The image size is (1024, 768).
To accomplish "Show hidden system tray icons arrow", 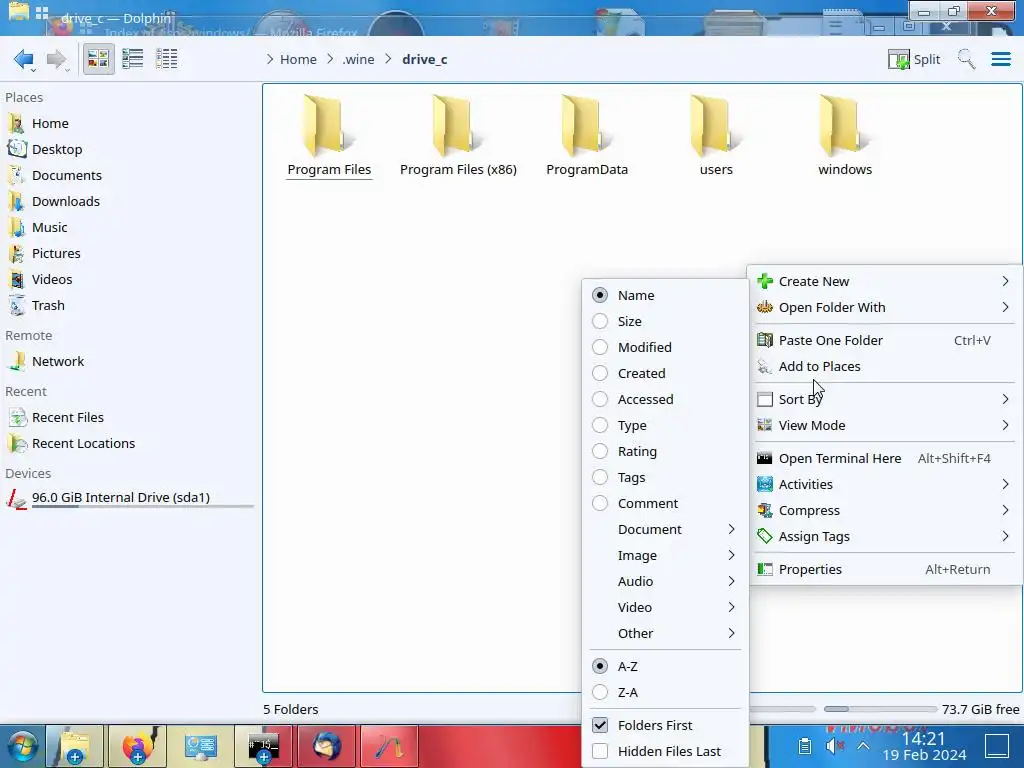I will pos(863,746).
